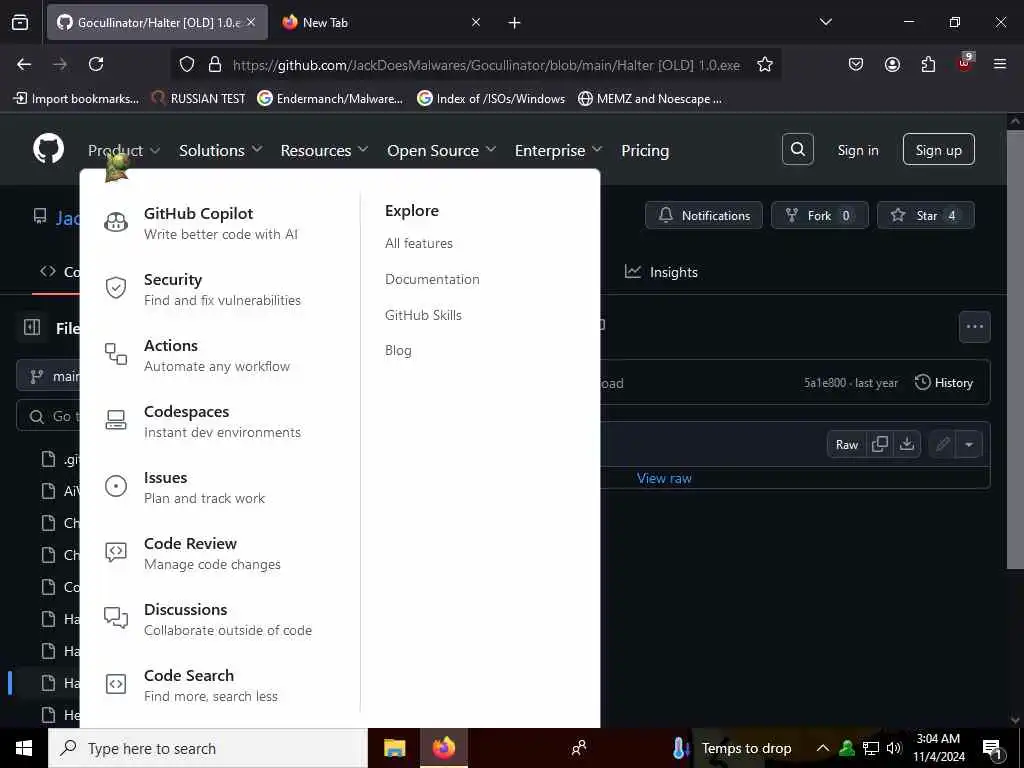Open All features under Explore

(419, 243)
